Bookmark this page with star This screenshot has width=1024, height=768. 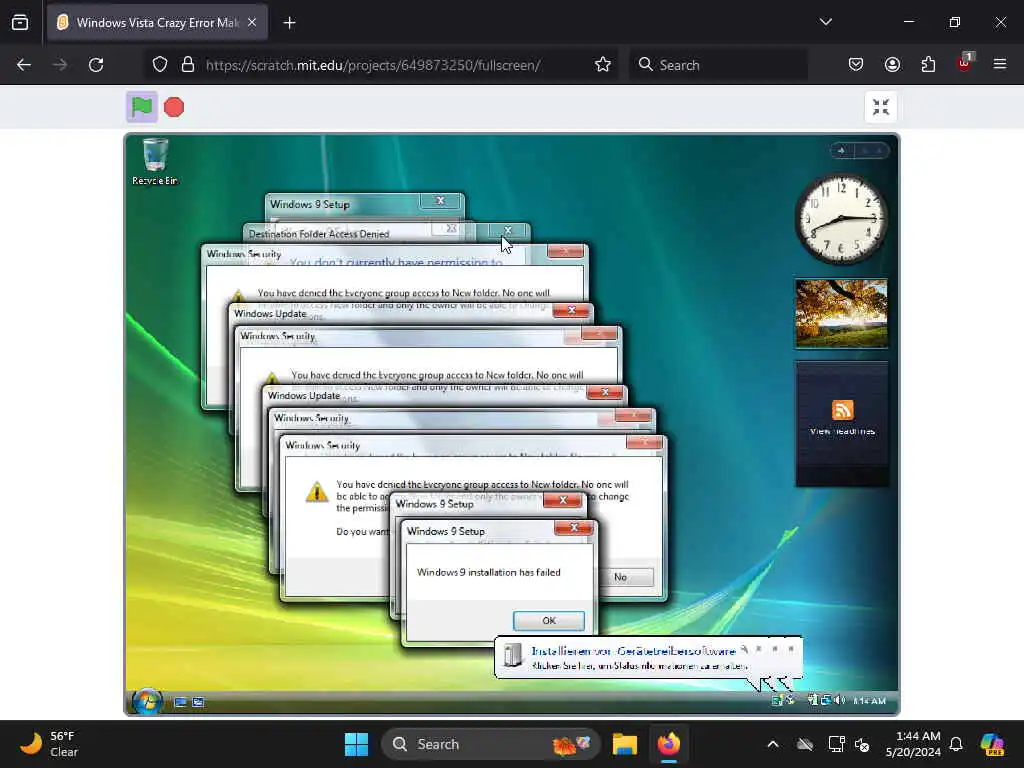pos(603,65)
